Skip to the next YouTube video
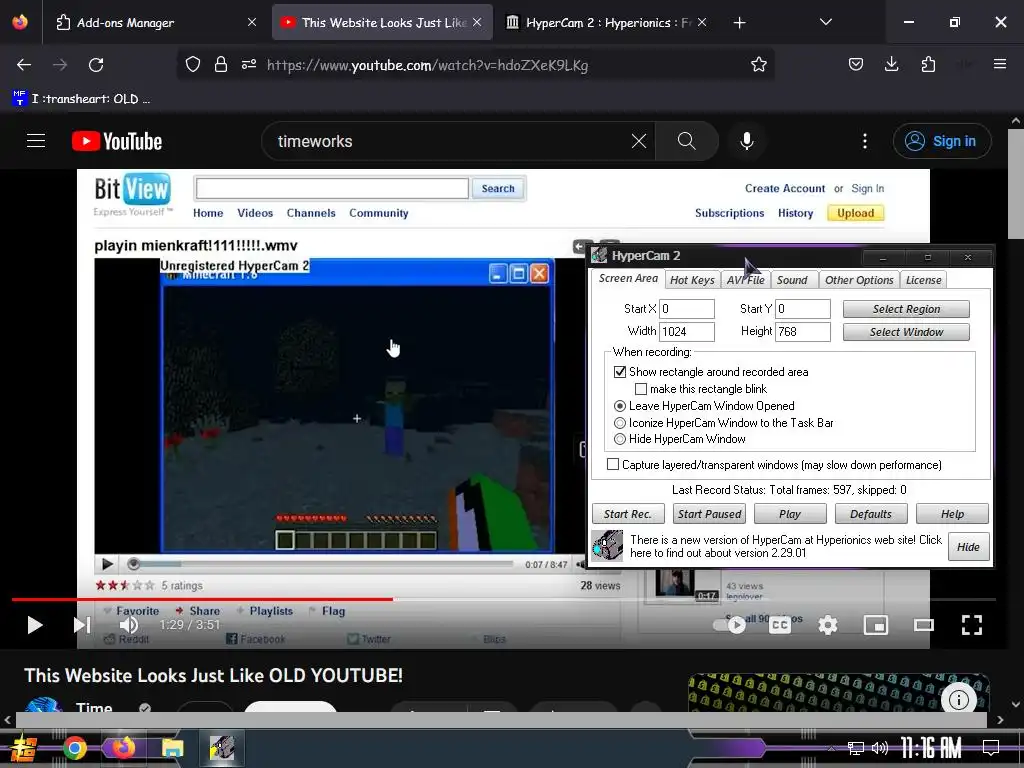The width and height of the screenshot is (1024, 768). pos(82,625)
